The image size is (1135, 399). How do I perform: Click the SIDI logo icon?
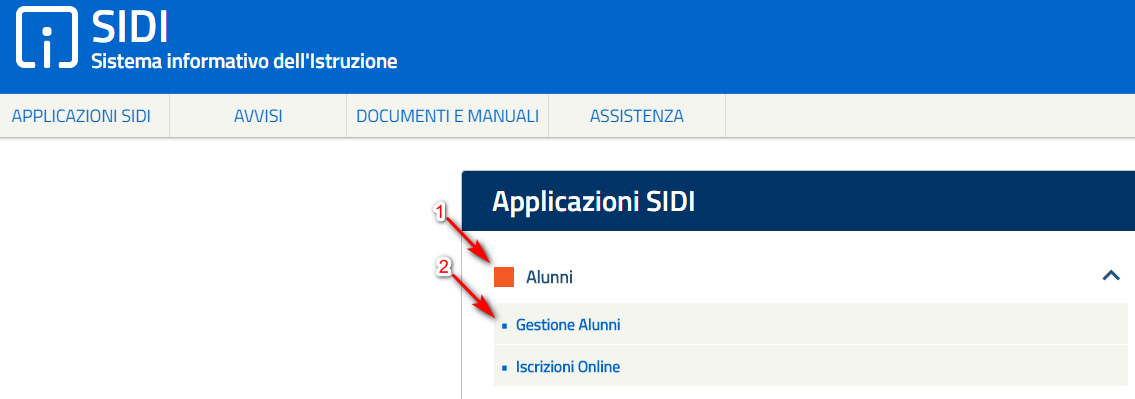coord(46,37)
